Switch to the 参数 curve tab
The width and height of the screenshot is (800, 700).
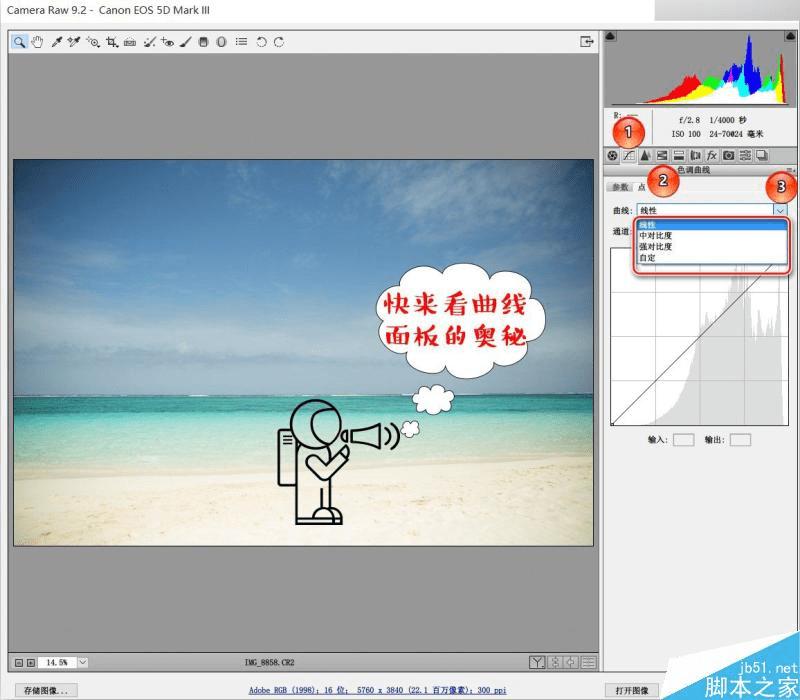pos(620,187)
